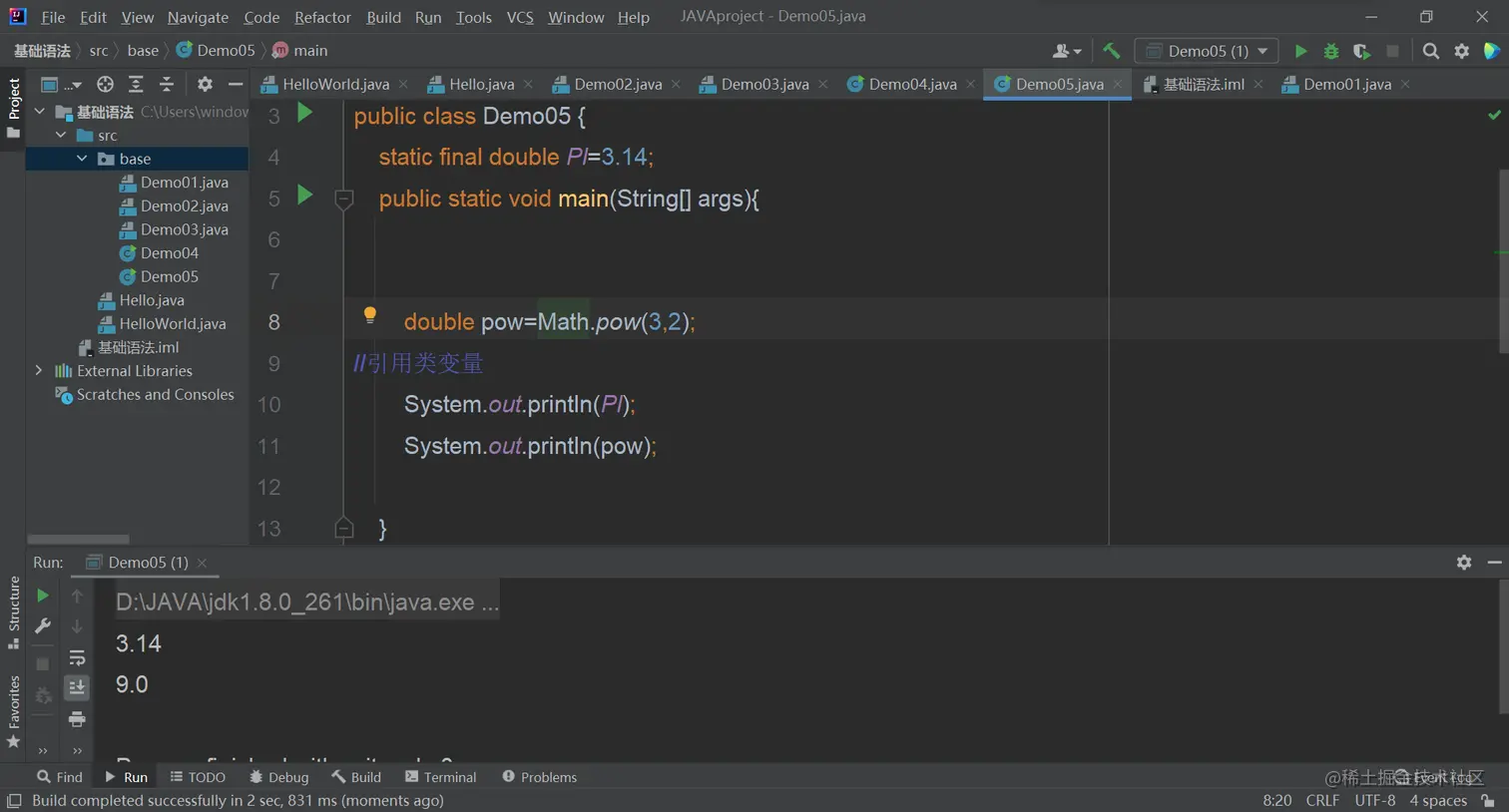1509x812 pixels.
Task: Run Demo05 with the green toolbar arrow
Action: tap(1300, 51)
